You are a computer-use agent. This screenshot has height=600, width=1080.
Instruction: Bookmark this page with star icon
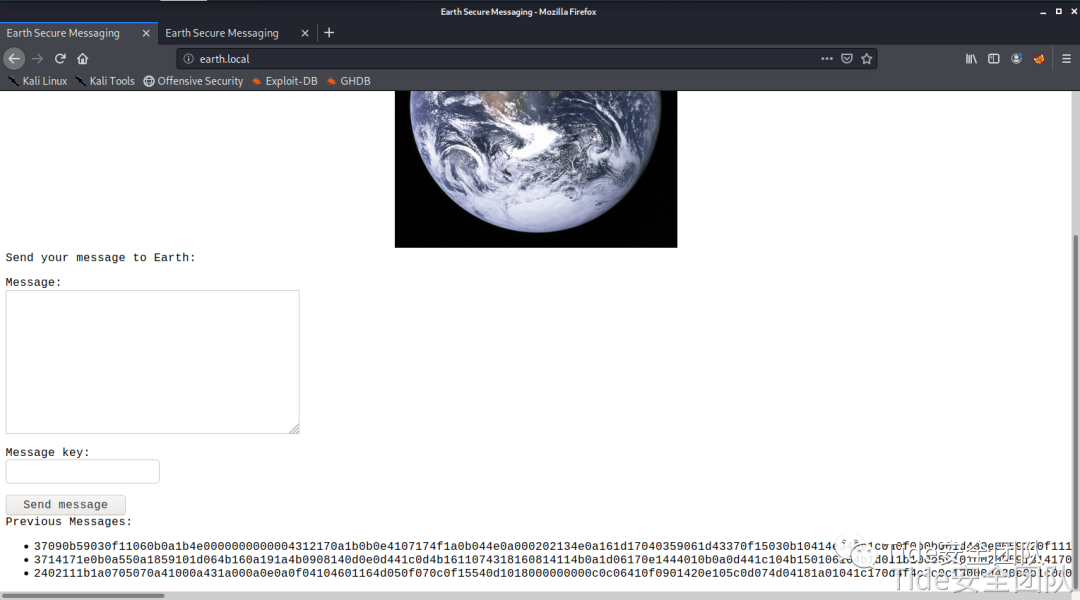pyautogui.click(x=866, y=59)
